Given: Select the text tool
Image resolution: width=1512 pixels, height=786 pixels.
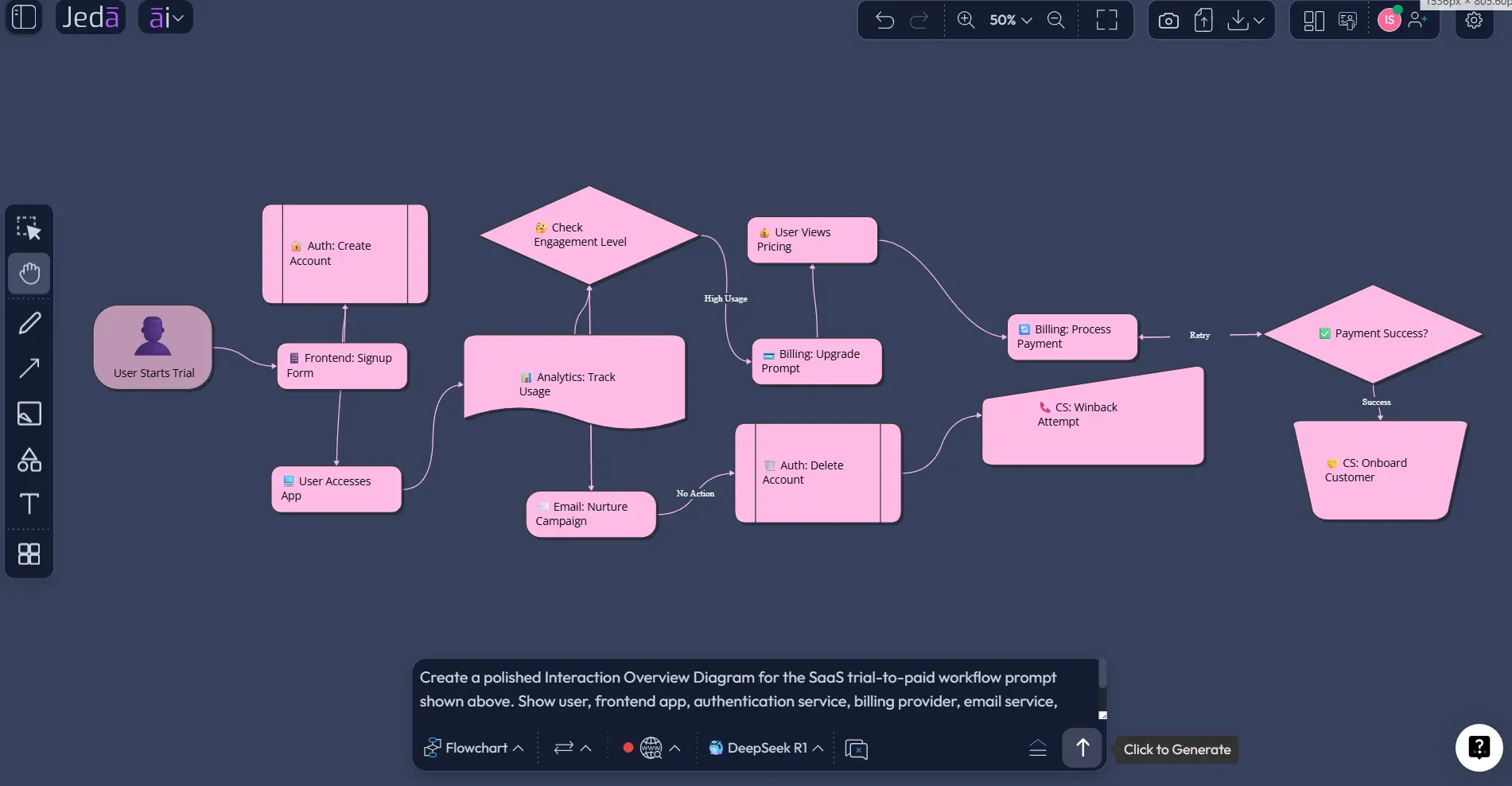Looking at the screenshot, I should tap(29, 504).
